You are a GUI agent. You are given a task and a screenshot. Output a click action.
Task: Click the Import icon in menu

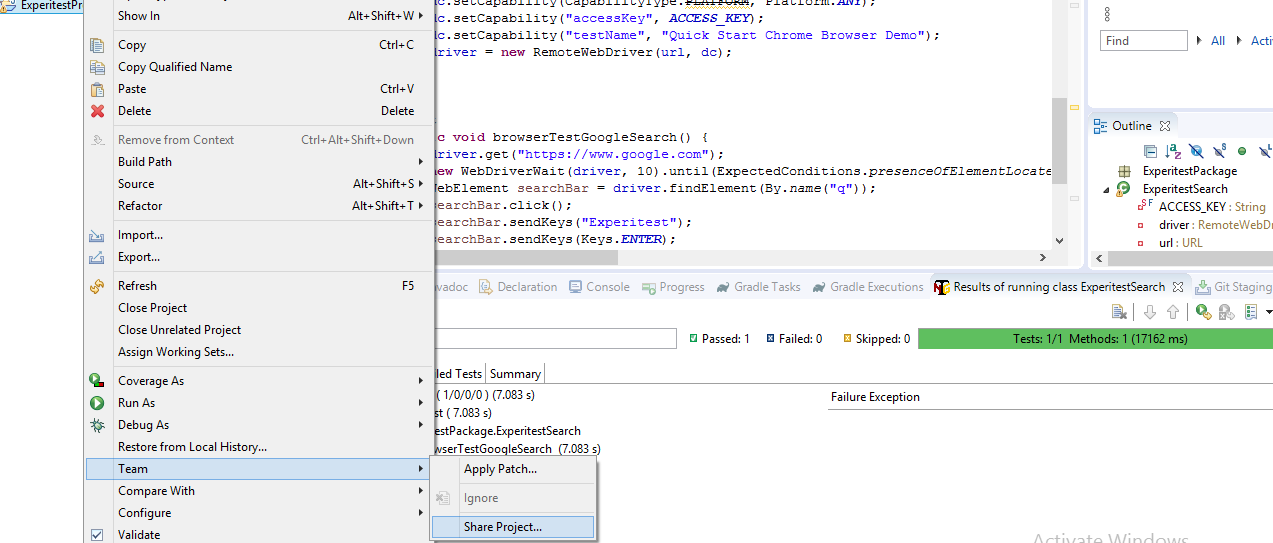[97, 235]
